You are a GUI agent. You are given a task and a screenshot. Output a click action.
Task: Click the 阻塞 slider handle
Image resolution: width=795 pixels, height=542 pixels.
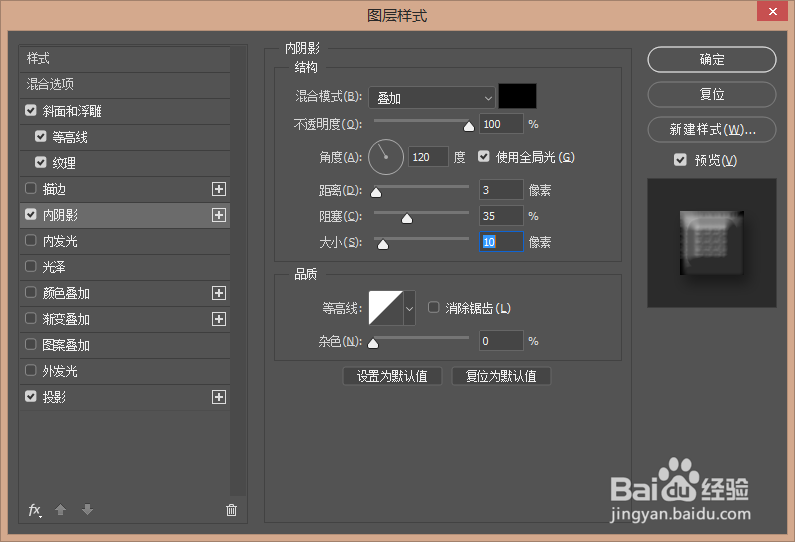point(407,219)
